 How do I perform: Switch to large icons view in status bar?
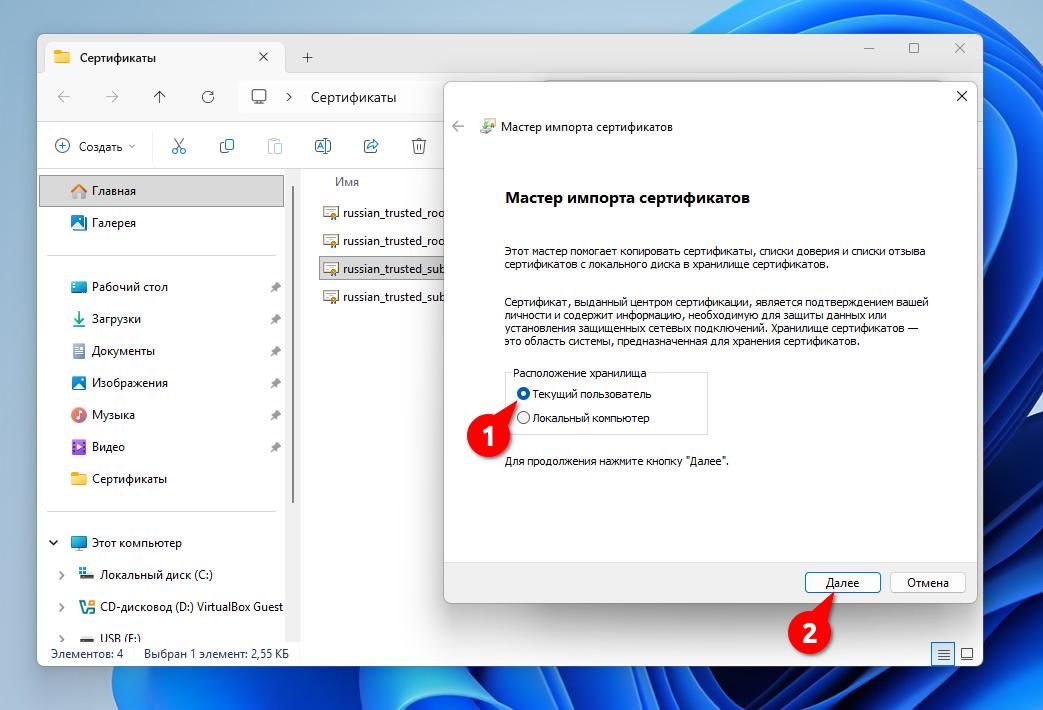point(967,655)
